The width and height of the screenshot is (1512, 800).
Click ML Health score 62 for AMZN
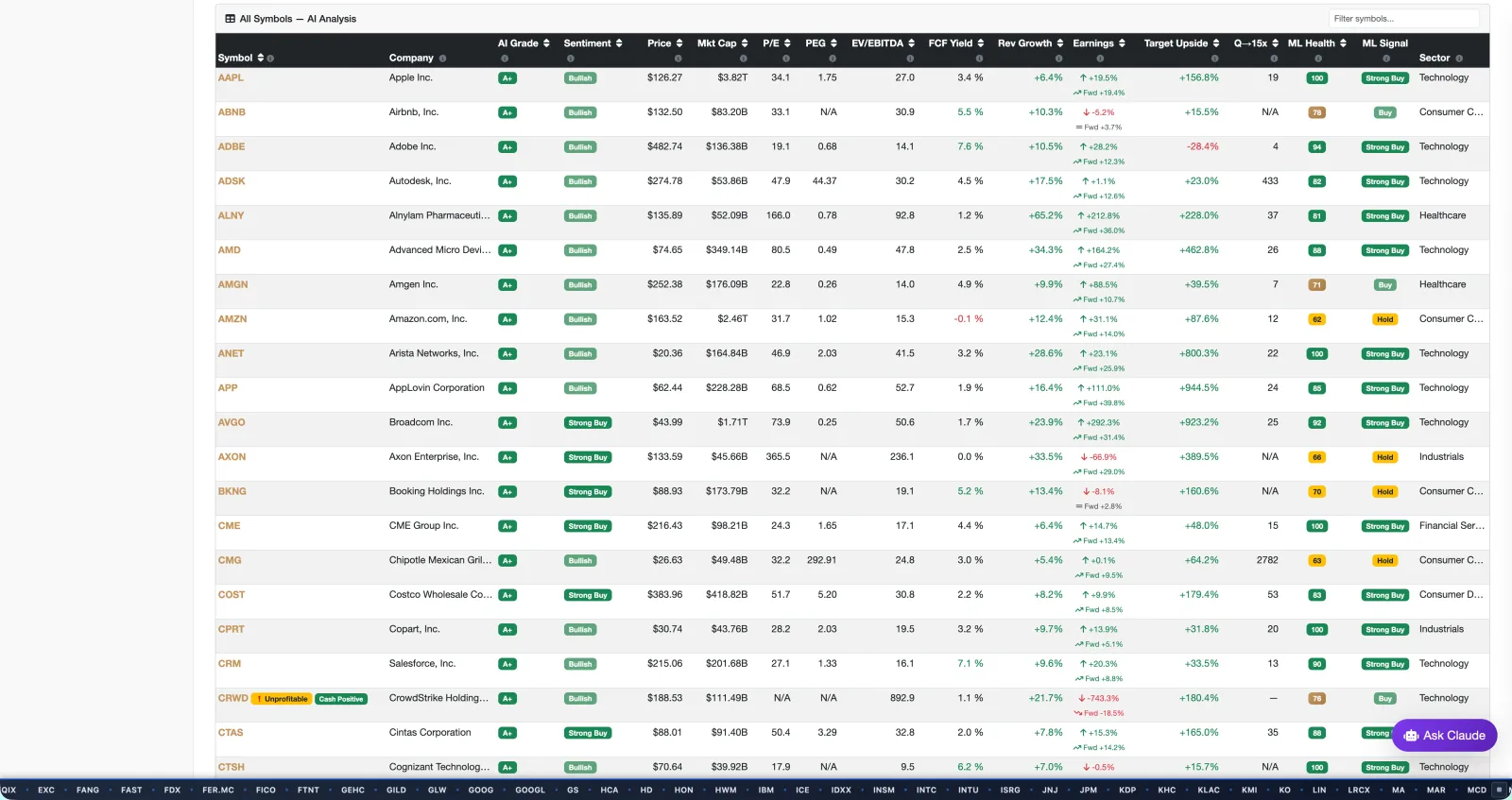click(x=1316, y=319)
